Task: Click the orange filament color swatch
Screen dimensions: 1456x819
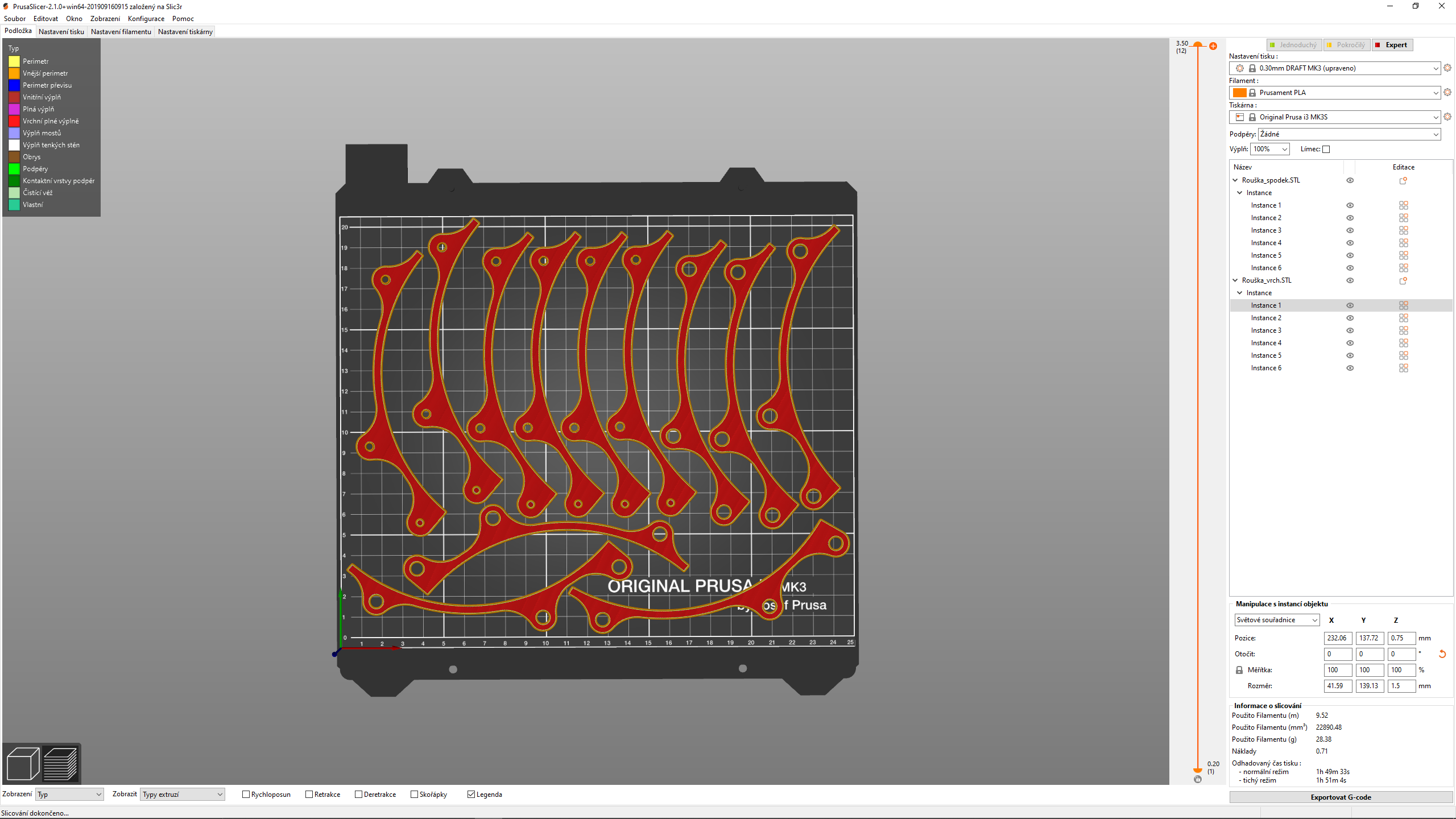Action: coord(1240,93)
